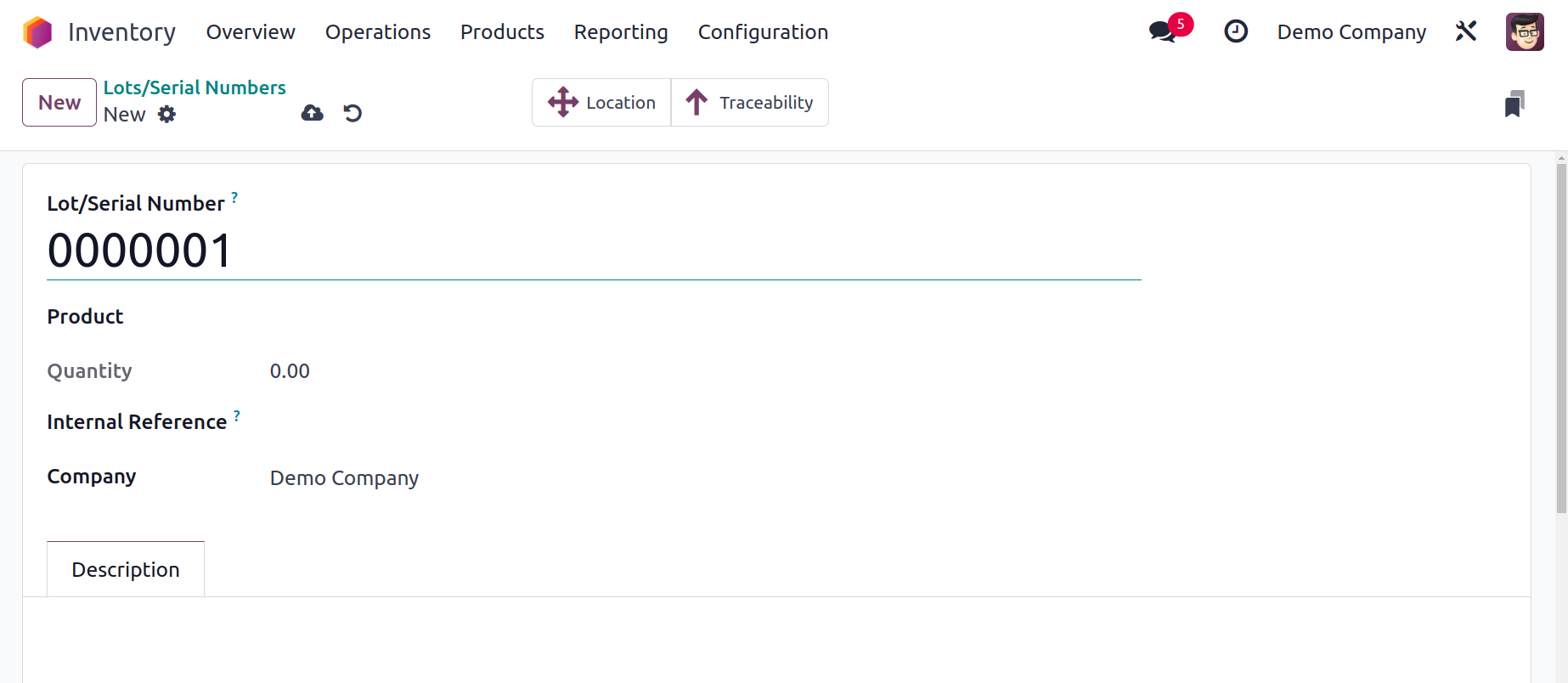Click the cloud upload save icon
Image resolution: width=1568 pixels, height=683 pixels.
pos(313,113)
